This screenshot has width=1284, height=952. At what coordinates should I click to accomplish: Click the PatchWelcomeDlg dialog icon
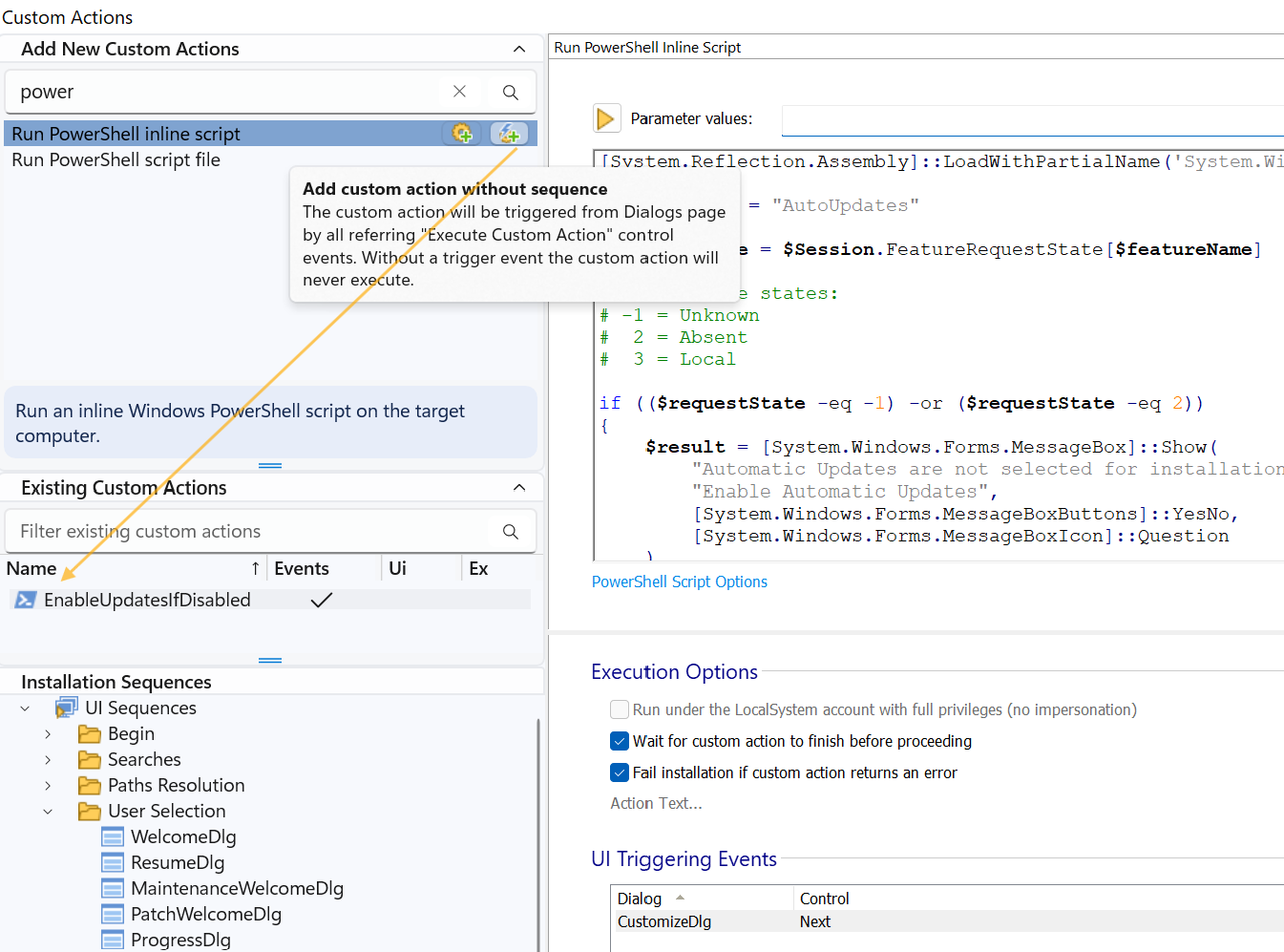(113, 914)
